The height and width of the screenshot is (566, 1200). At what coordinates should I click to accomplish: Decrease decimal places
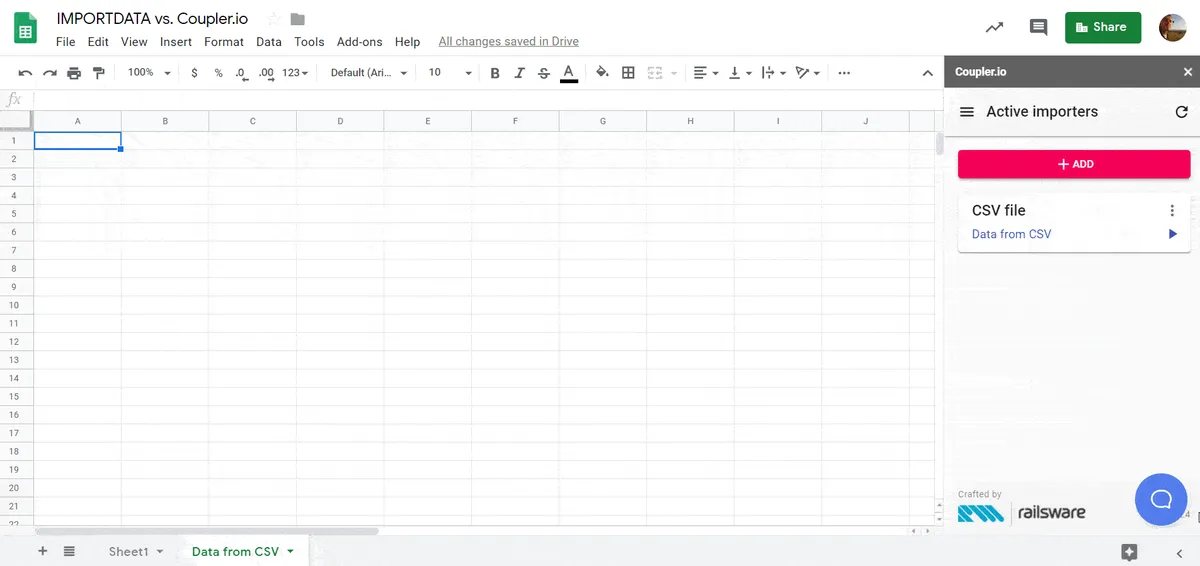coord(242,73)
